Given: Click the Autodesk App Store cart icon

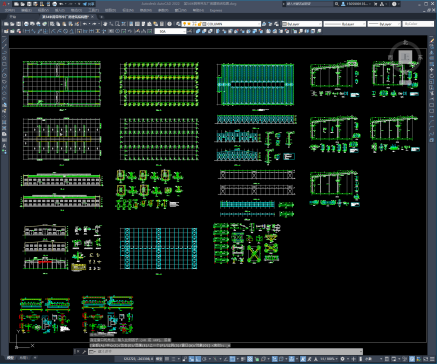Looking at the screenshot, I should pos(375,4).
